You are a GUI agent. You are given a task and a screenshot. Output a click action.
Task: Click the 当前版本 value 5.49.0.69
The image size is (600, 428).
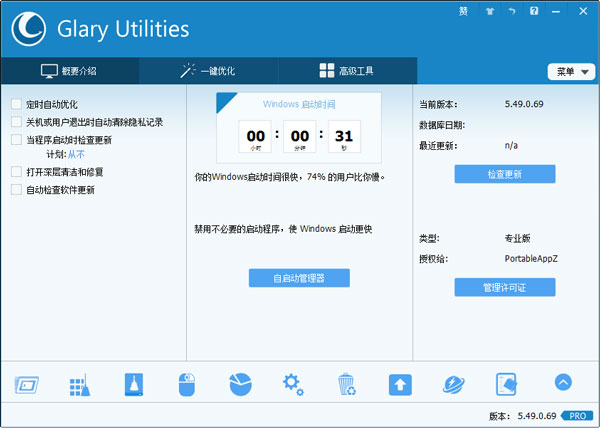[524, 104]
